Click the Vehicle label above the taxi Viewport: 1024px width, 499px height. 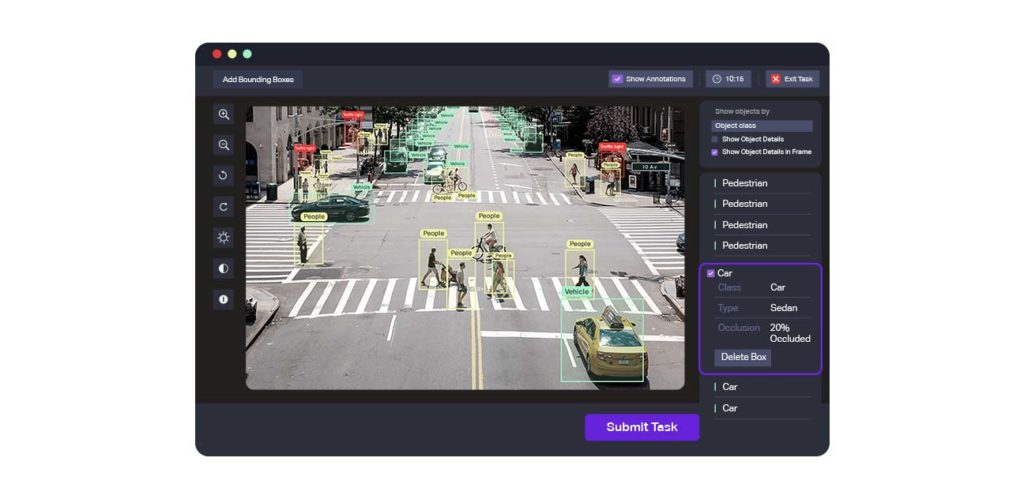pos(577,292)
